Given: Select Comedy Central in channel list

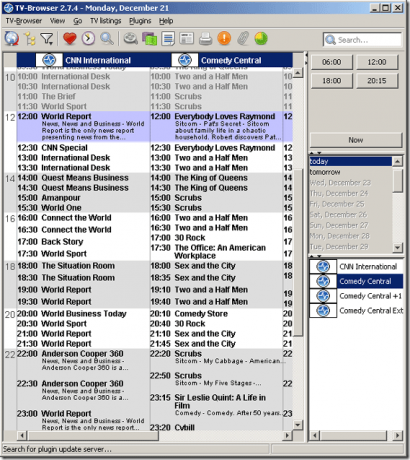Looking at the screenshot, I should click(356, 281).
